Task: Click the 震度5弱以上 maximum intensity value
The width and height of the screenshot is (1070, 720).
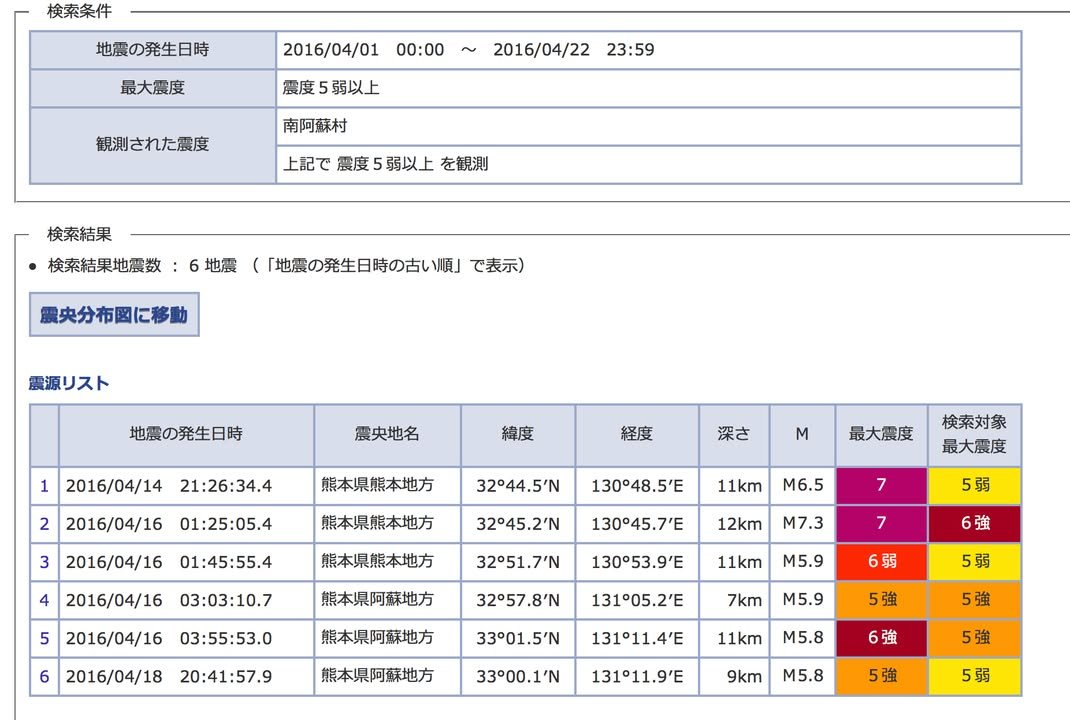Action: [331, 88]
